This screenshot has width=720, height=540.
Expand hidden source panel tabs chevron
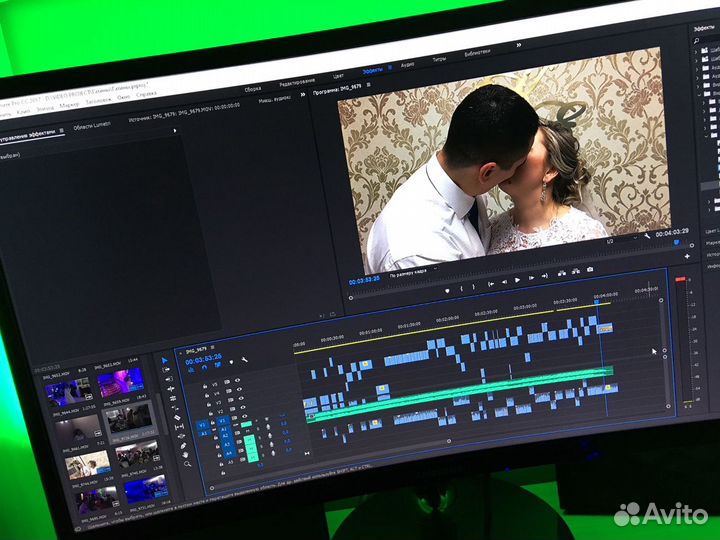303,95
